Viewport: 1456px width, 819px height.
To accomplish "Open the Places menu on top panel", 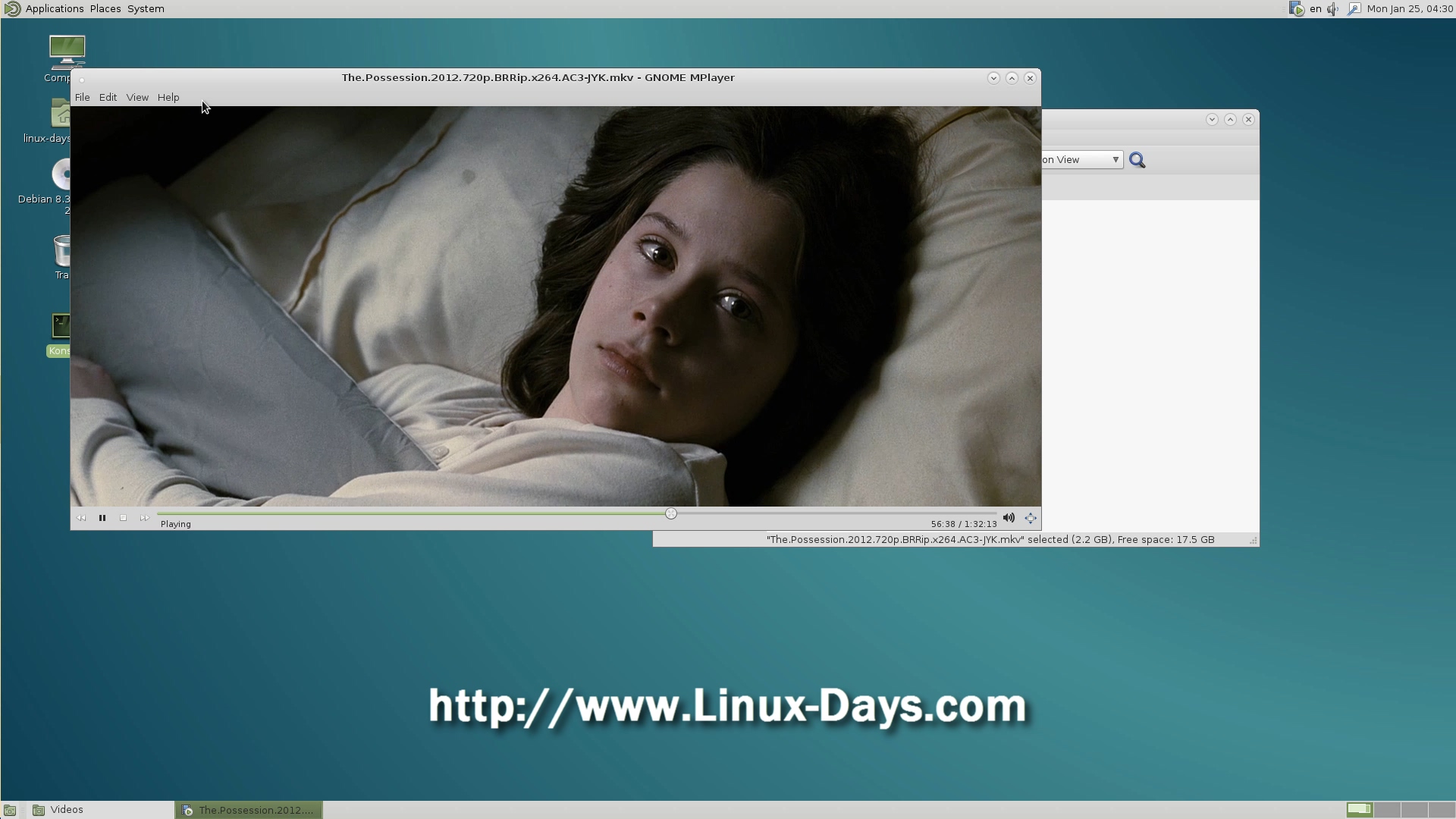I will pos(105,9).
